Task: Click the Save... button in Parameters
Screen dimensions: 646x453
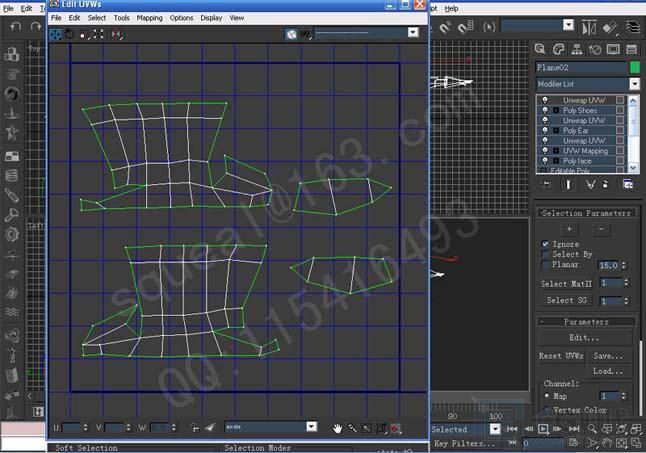Action: 609,356
